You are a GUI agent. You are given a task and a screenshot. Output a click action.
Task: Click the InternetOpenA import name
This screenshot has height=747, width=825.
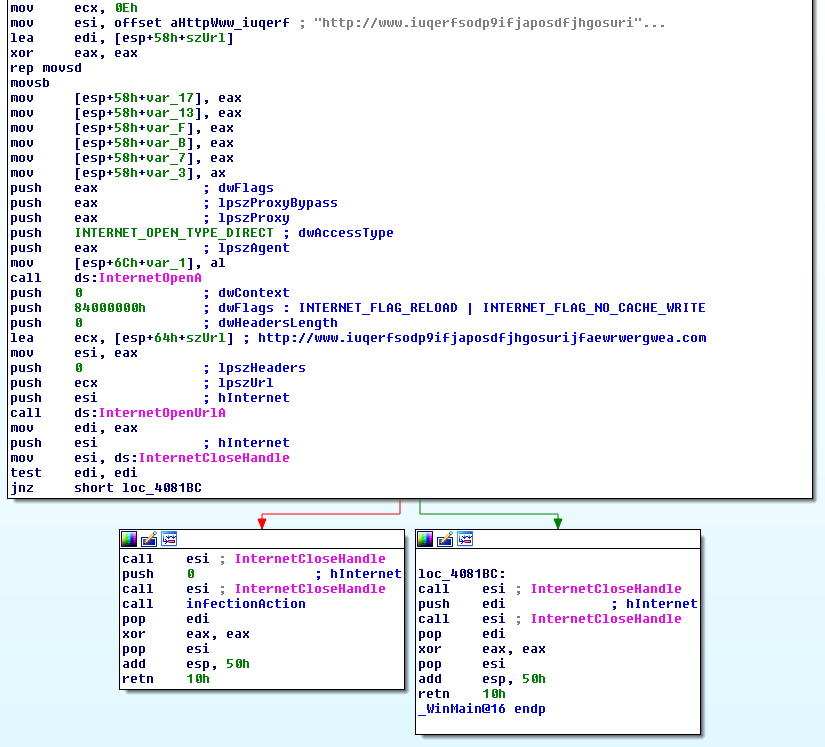150,278
